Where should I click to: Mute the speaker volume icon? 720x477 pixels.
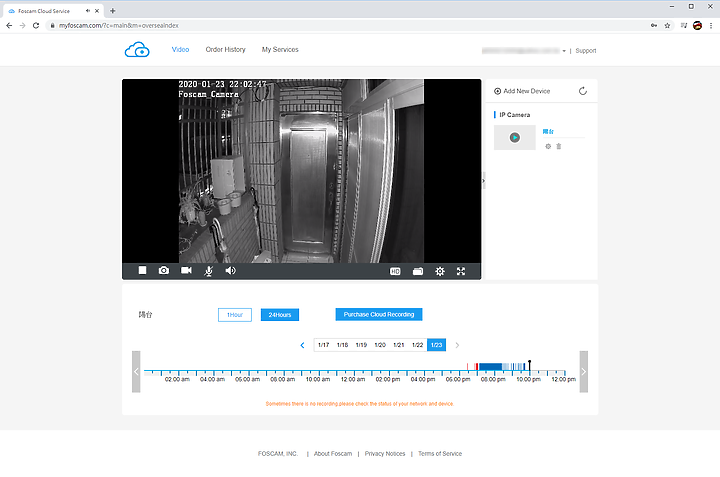click(231, 270)
